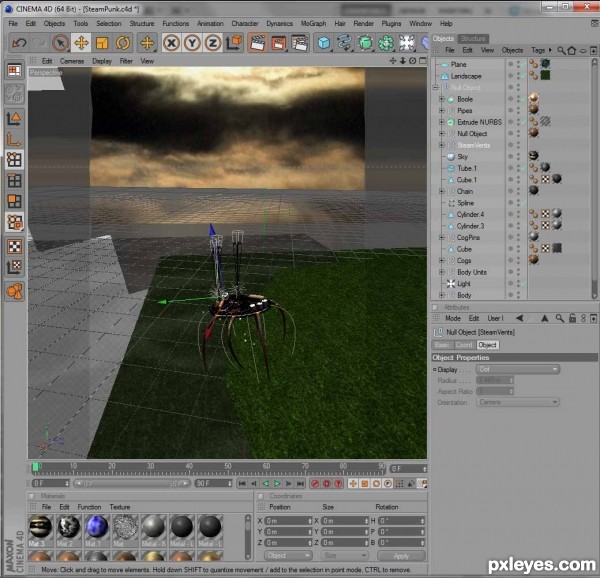
Task: Click the orange object icon at sidebar bottom
Action: click(x=15, y=291)
